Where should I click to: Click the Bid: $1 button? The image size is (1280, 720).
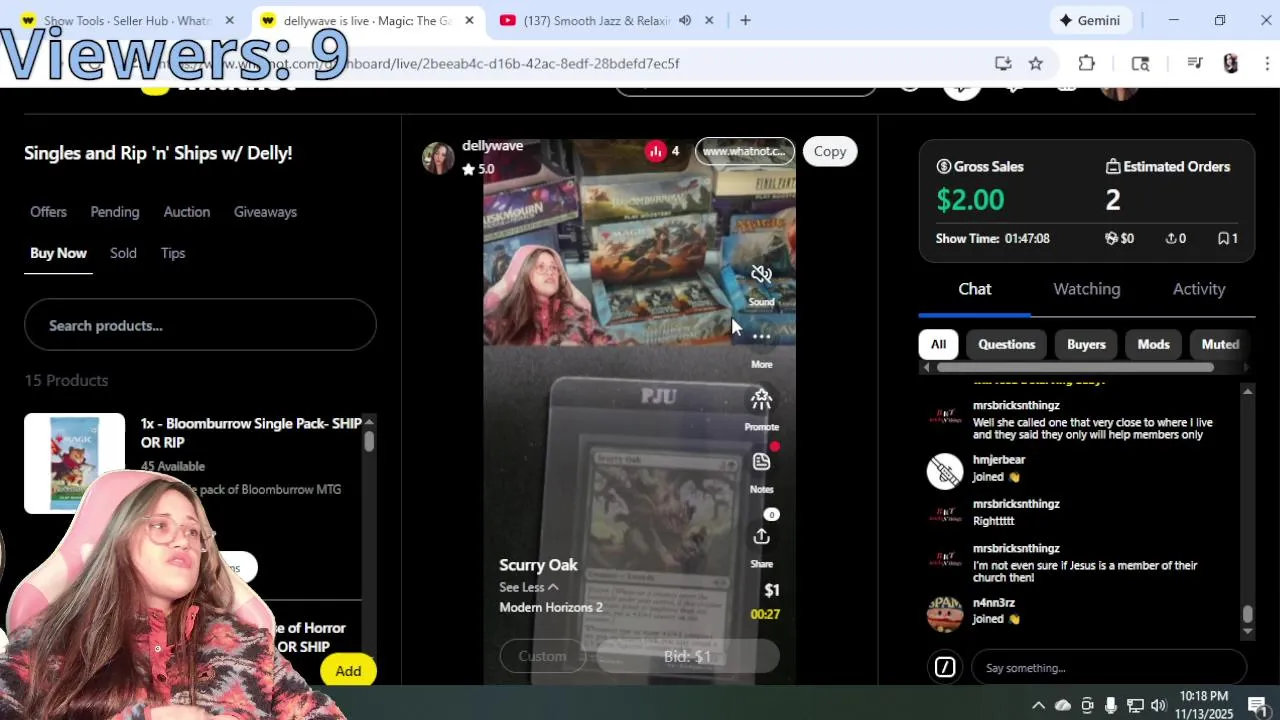click(x=687, y=656)
